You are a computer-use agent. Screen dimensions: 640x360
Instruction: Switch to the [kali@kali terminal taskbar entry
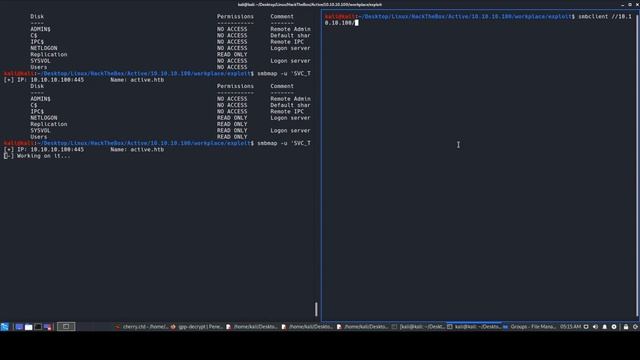pyautogui.click(x=418, y=327)
